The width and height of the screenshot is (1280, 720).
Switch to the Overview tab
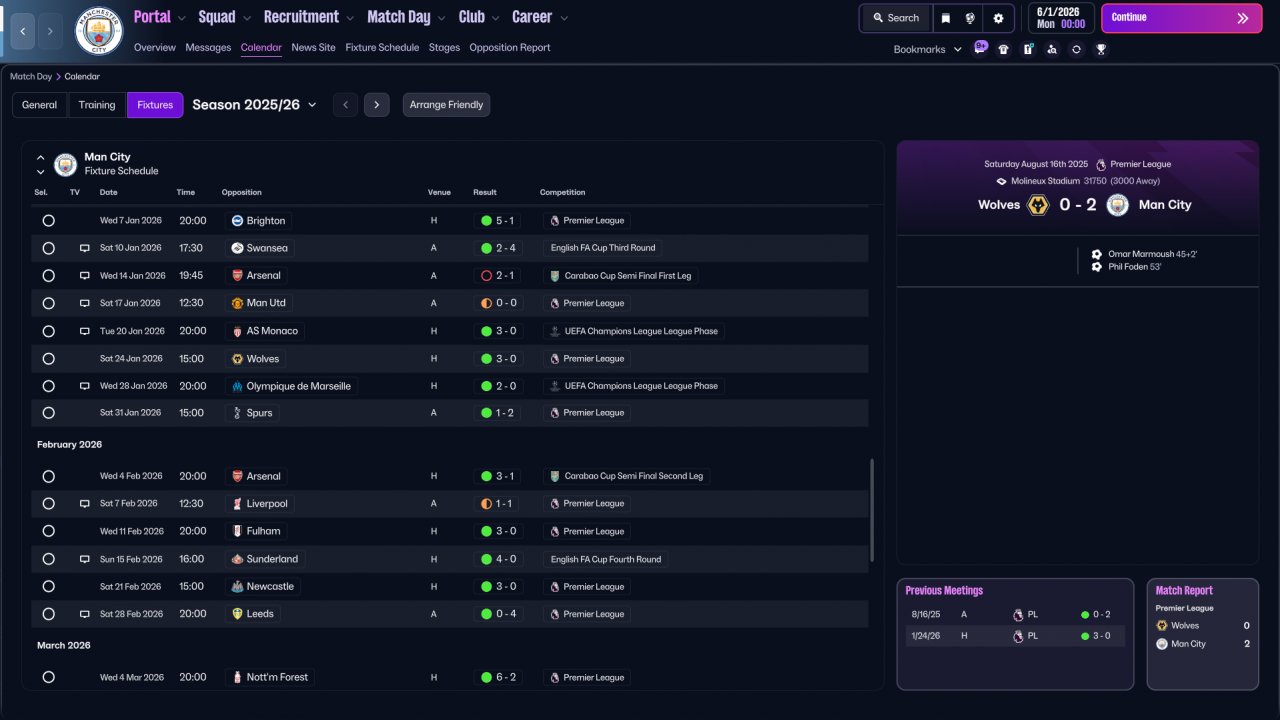tap(154, 47)
